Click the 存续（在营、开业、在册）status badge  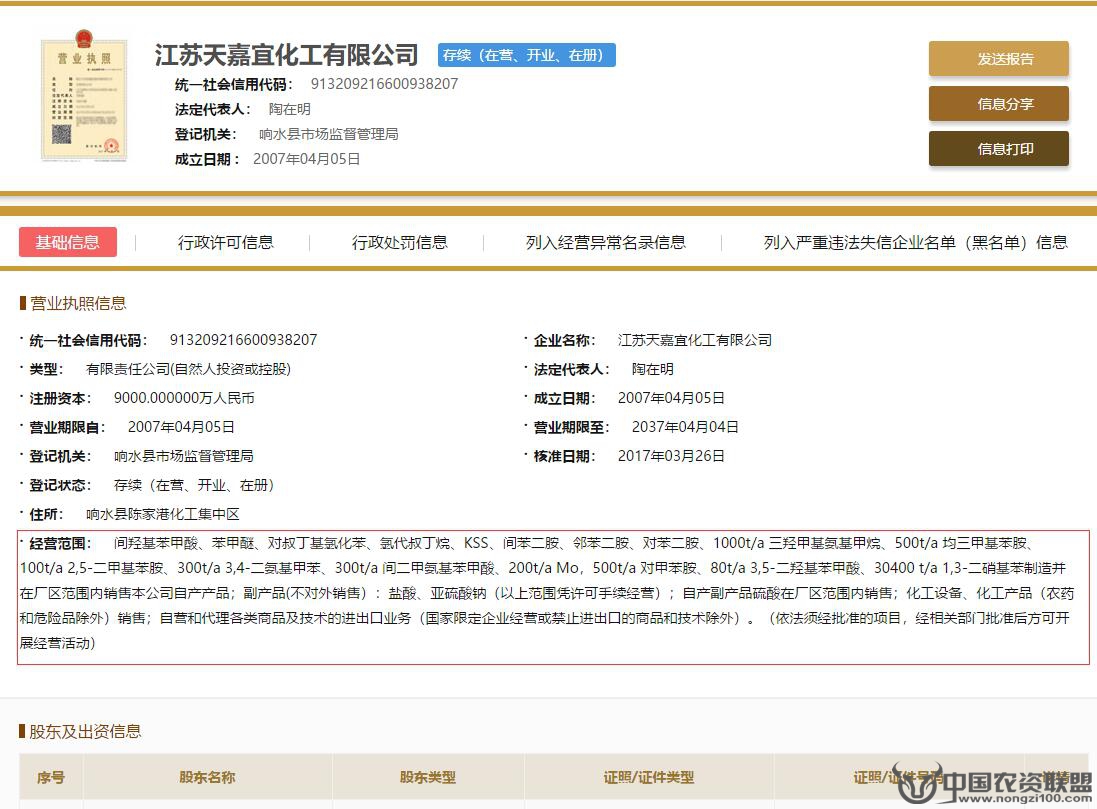(526, 55)
